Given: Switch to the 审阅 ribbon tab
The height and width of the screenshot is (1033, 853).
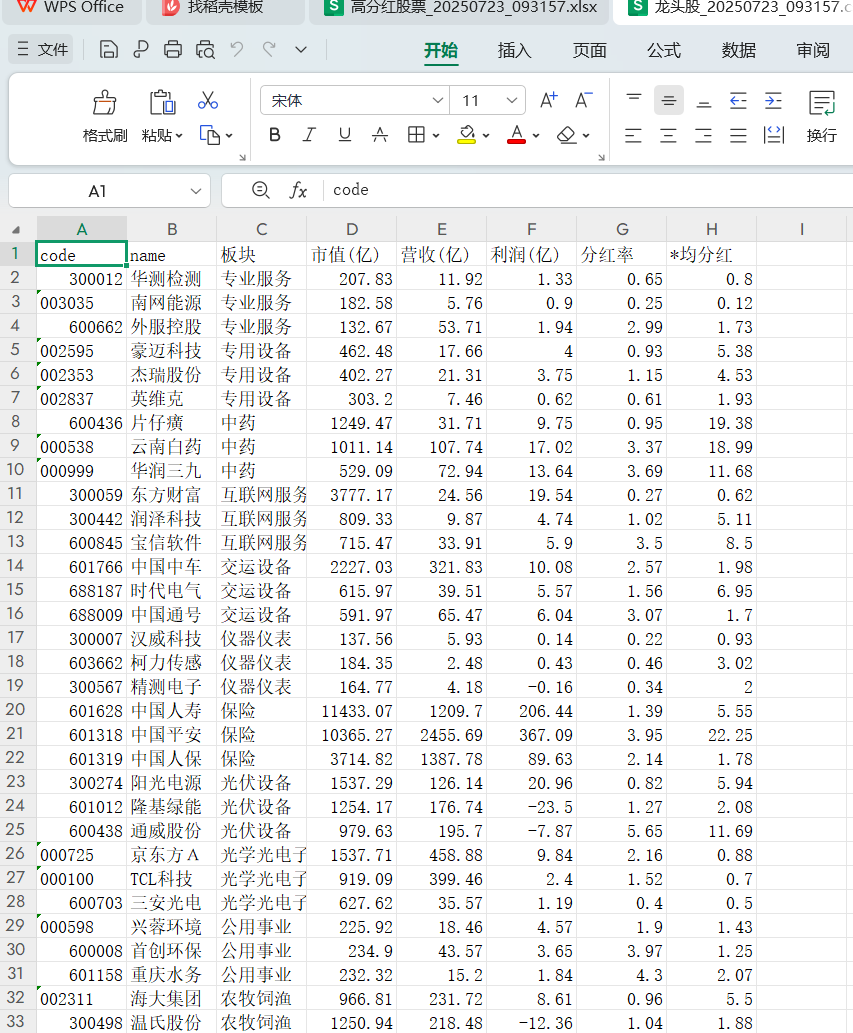Looking at the screenshot, I should 813,50.
